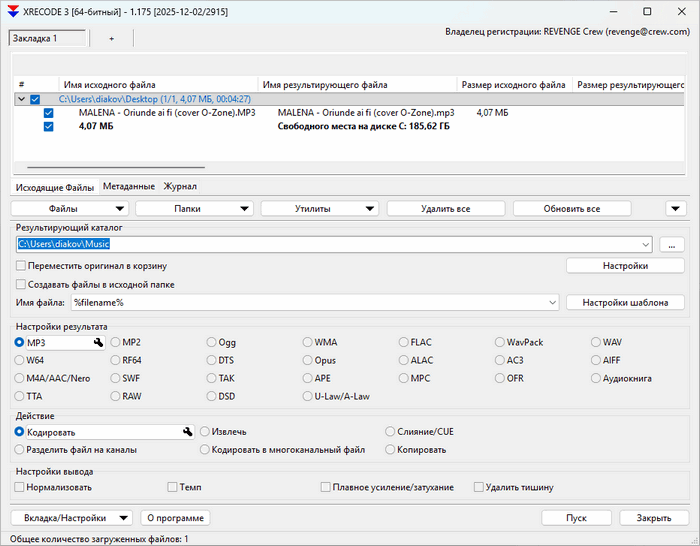The width and height of the screenshot is (700, 546).
Task: Select the FLAC output format
Action: pos(403,342)
